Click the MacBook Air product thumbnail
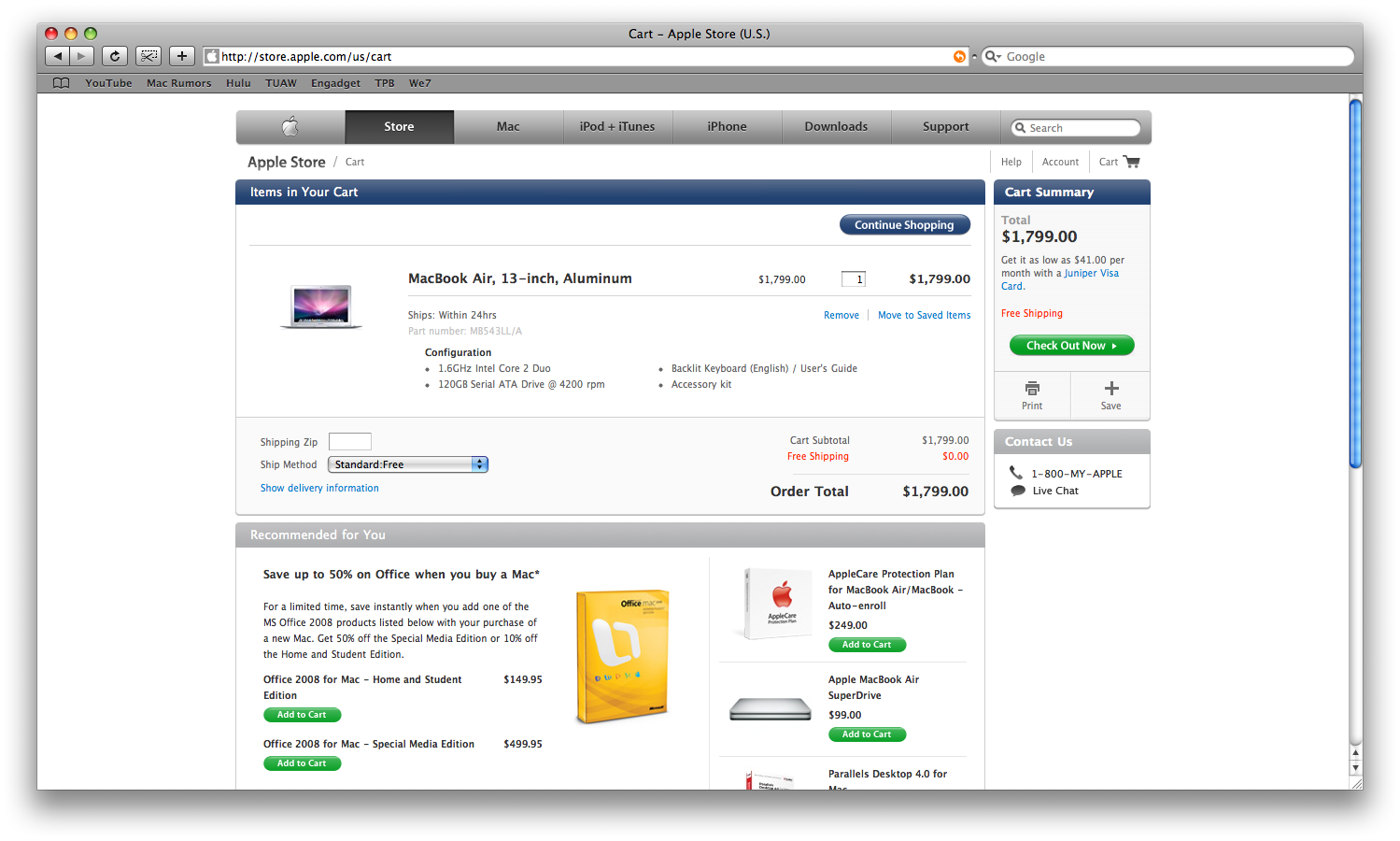Viewport: 1400px width, 841px height. (321, 306)
